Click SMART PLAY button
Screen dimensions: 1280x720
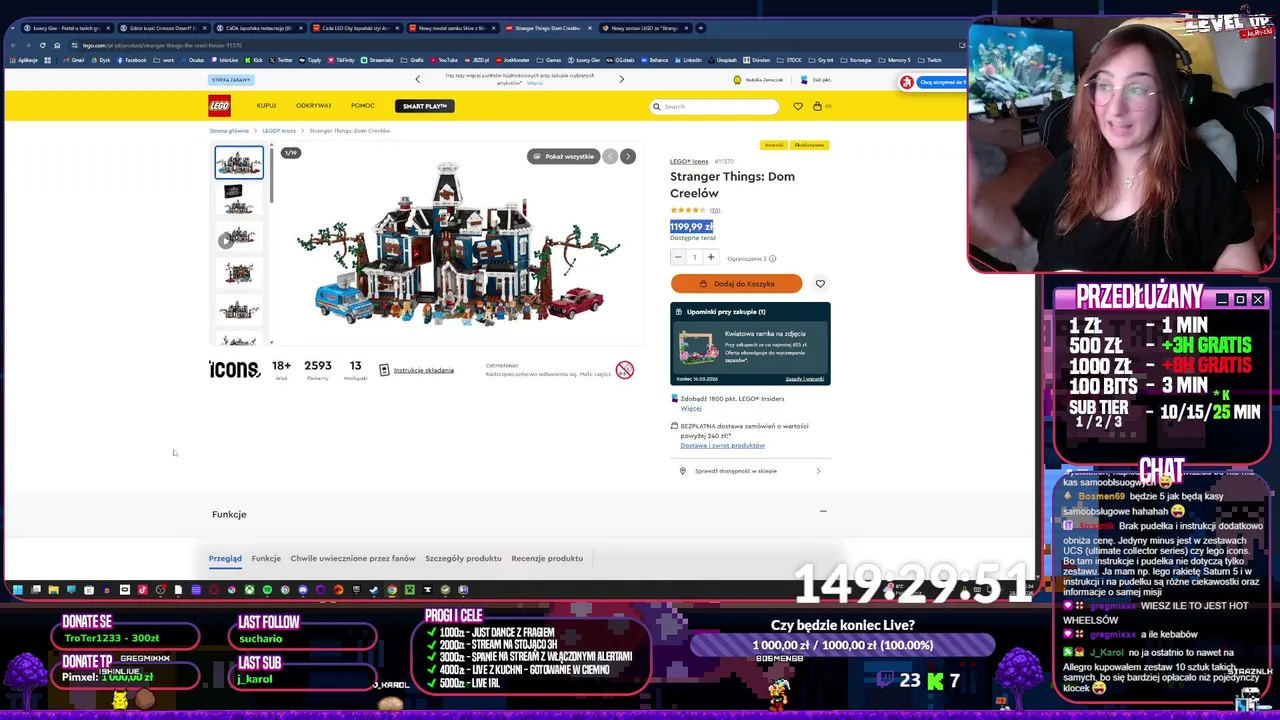click(x=425, y=106)
